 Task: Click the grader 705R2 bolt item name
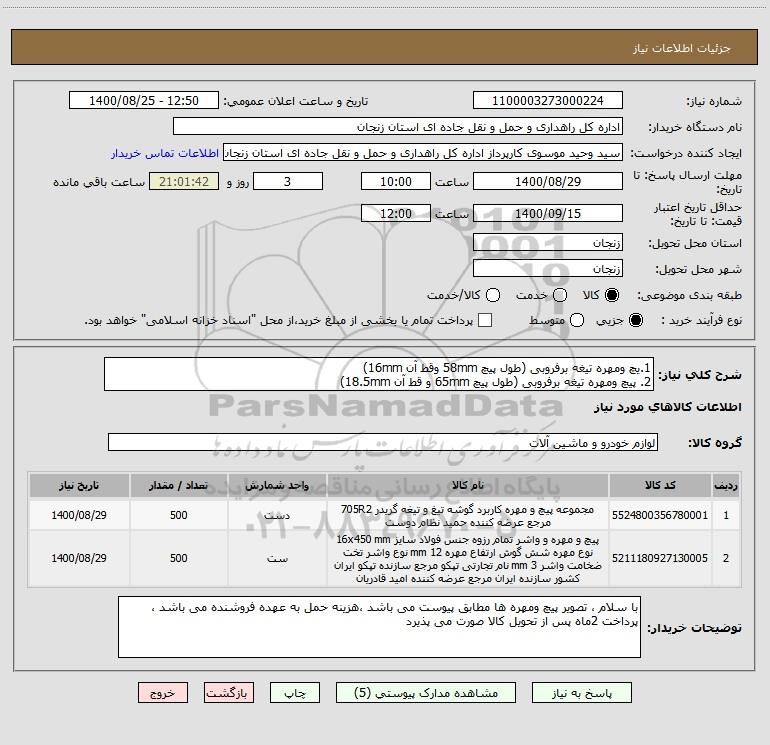[x=468, y=515]
